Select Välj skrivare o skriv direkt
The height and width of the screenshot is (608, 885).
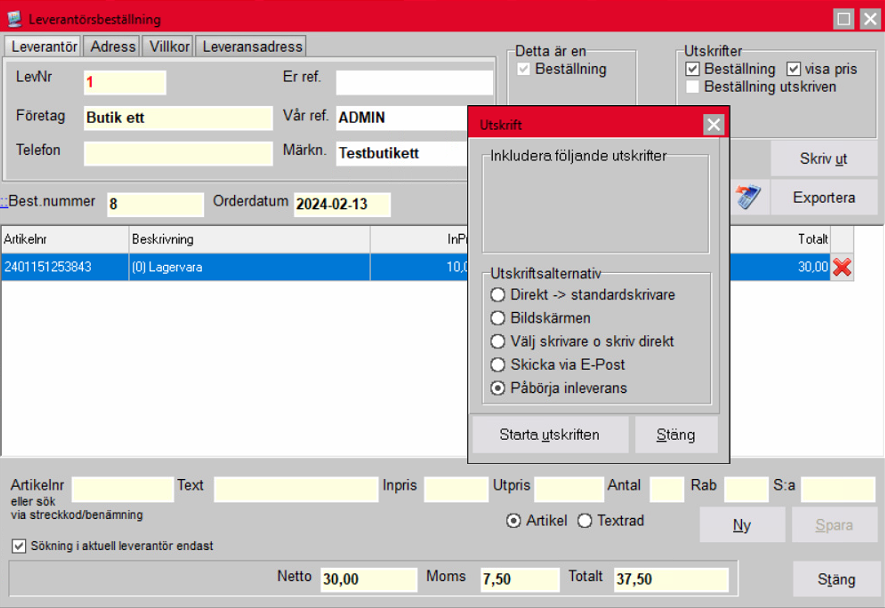click(x=498, y=341)
